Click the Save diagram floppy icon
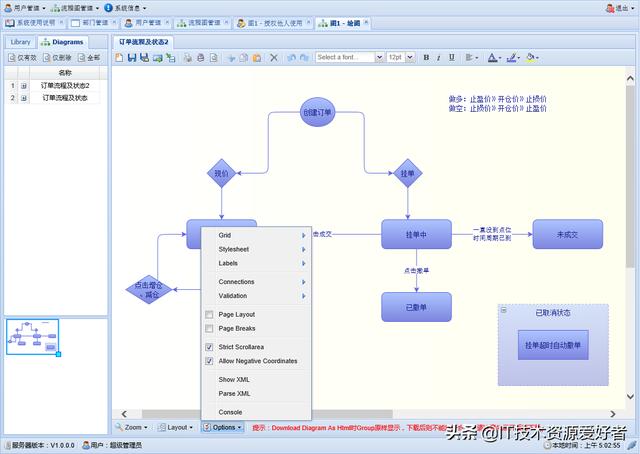The image size is (640, 454). point(131,58)
